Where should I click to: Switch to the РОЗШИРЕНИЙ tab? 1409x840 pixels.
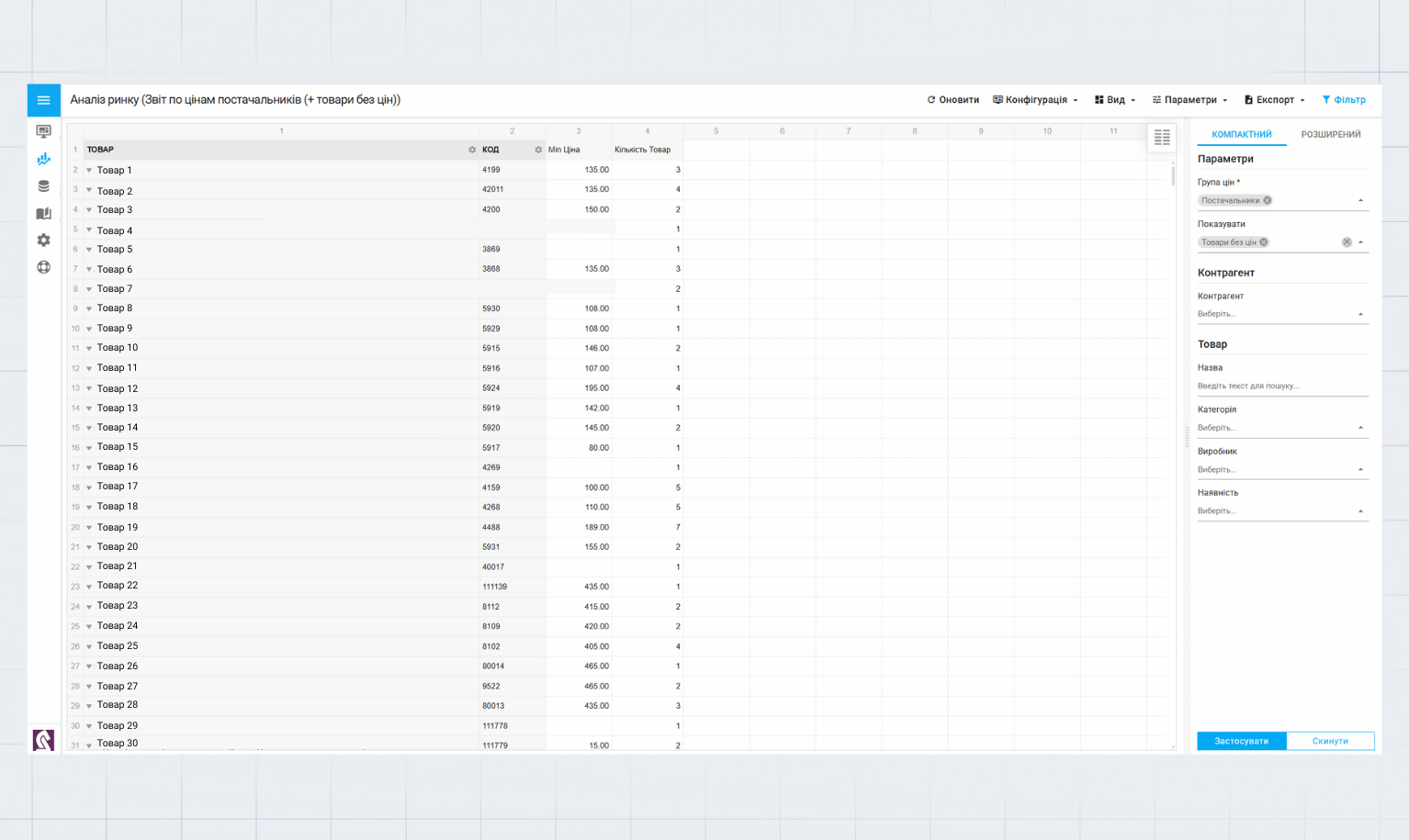pyautogui.click(x=1330, y=135)
